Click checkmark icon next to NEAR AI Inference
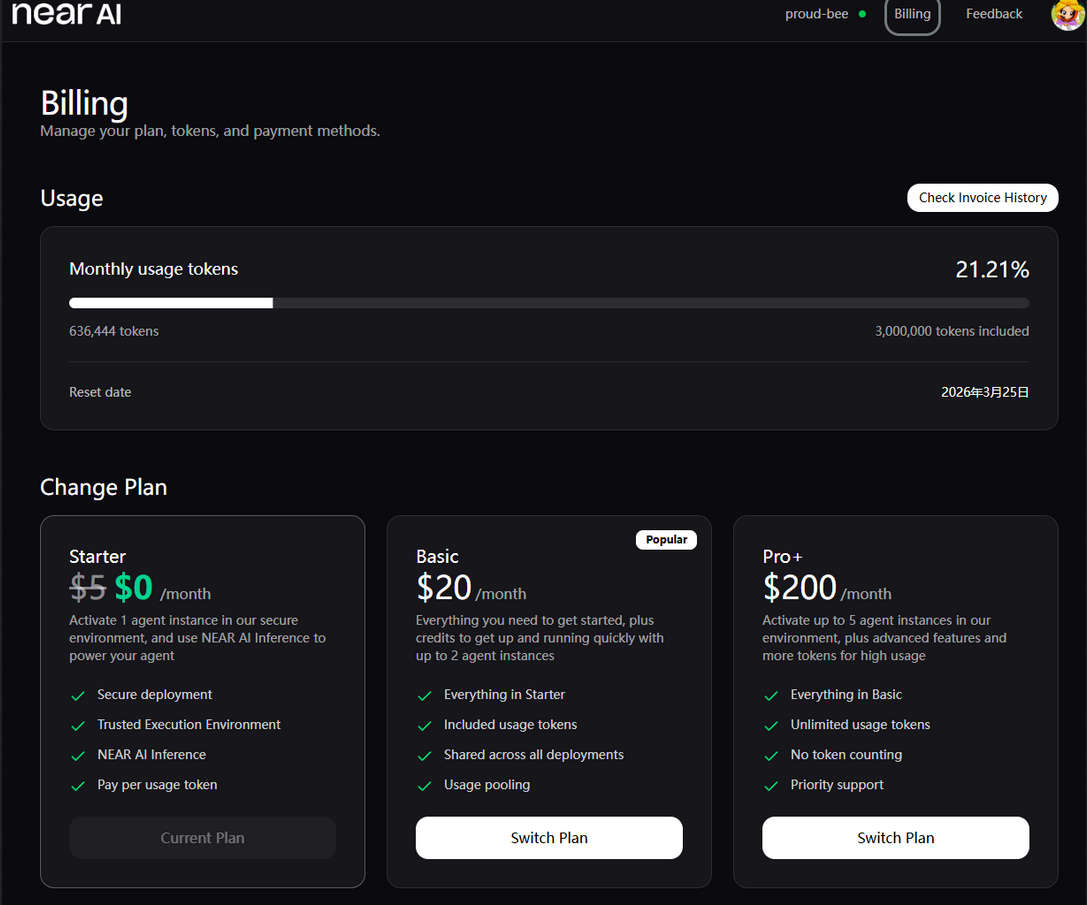The height and width of the screenshot is (905, 1087). tap(78, 755)
